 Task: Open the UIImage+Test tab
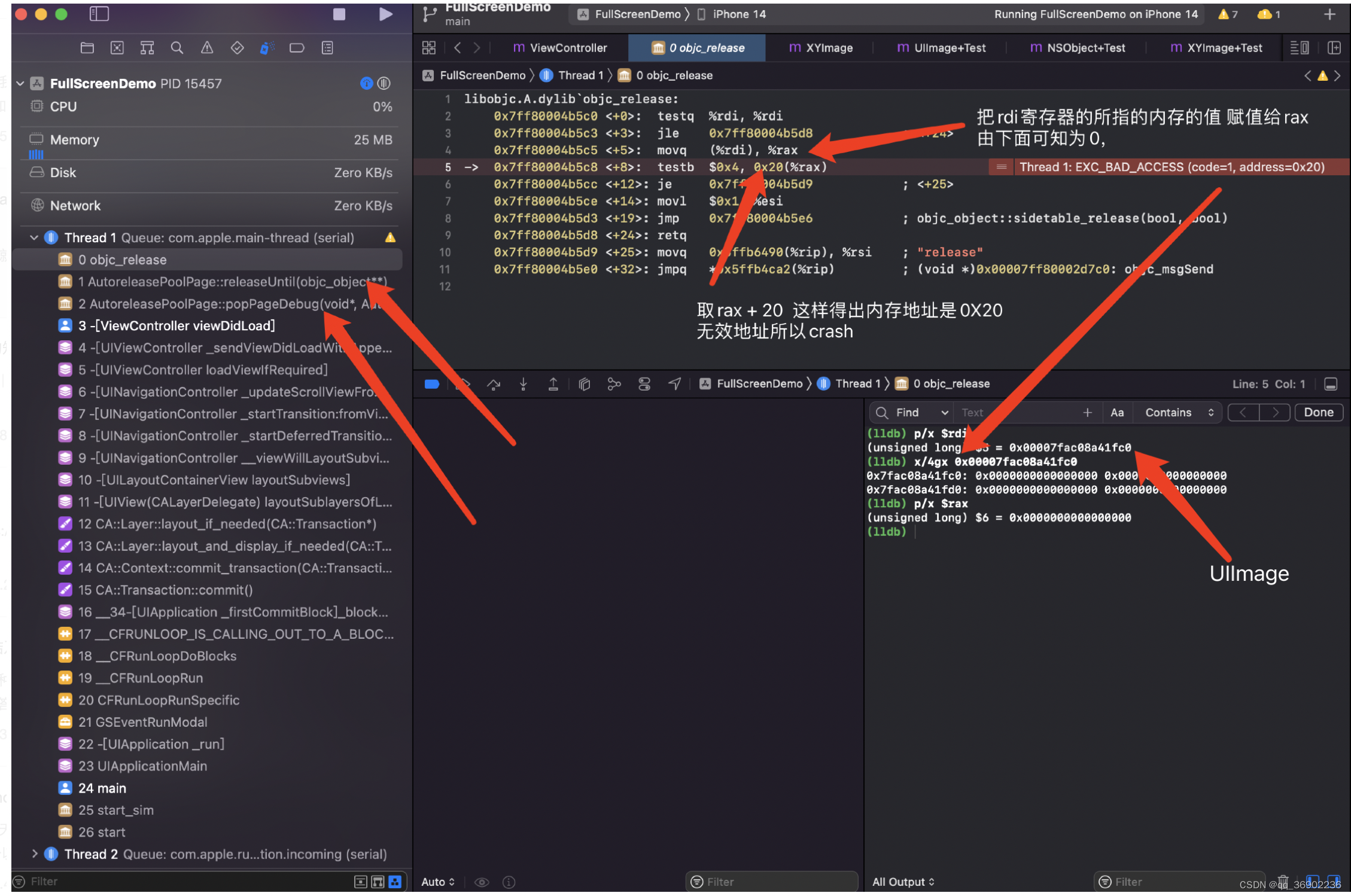[x=941, y=48]
